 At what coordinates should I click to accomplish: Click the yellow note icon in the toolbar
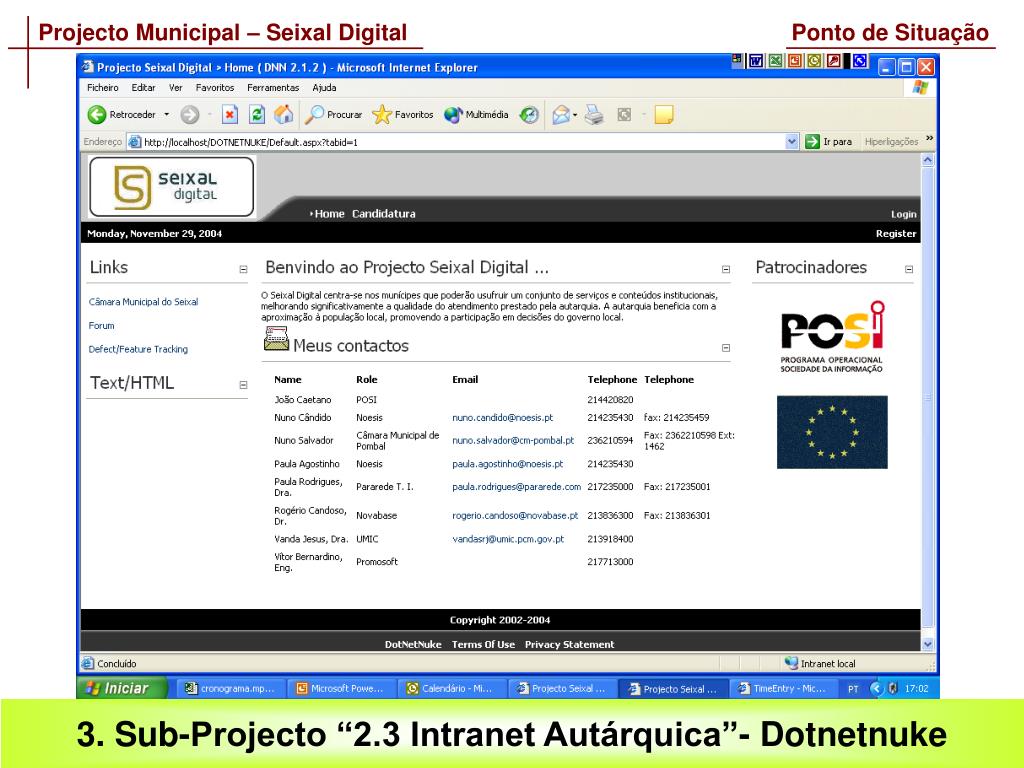point(664,115)
